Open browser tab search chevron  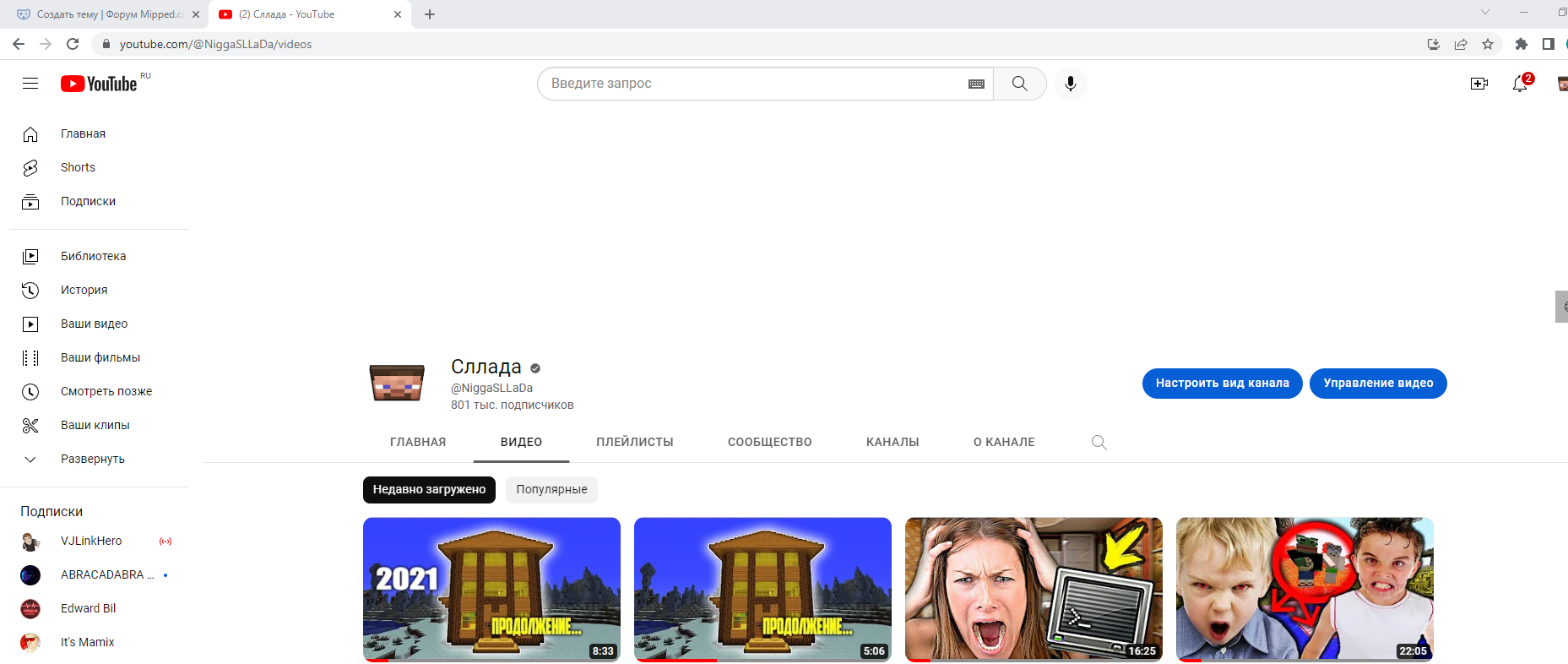(1485, 13)
